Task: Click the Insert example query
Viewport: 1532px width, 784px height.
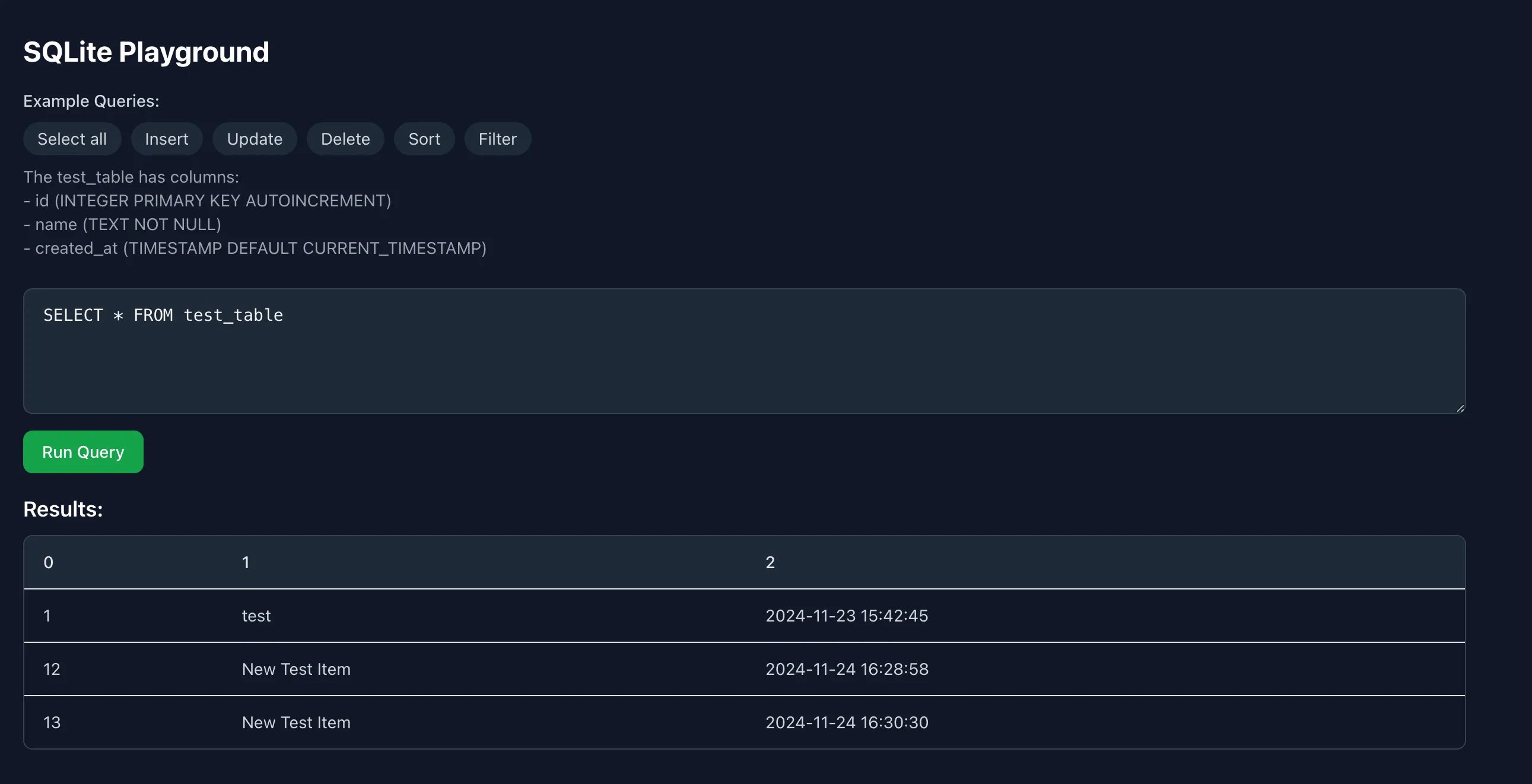Action: pyautogui.click(x=167, y=139)
